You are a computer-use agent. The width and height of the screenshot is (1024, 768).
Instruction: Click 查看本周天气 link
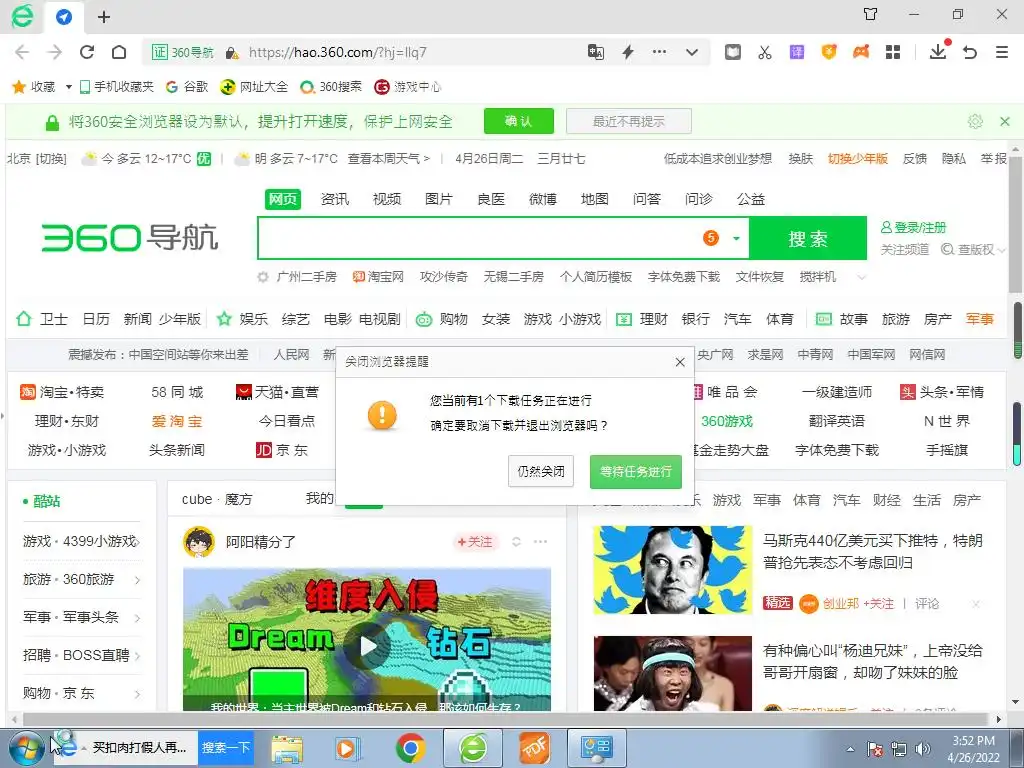tap(389, 159)
